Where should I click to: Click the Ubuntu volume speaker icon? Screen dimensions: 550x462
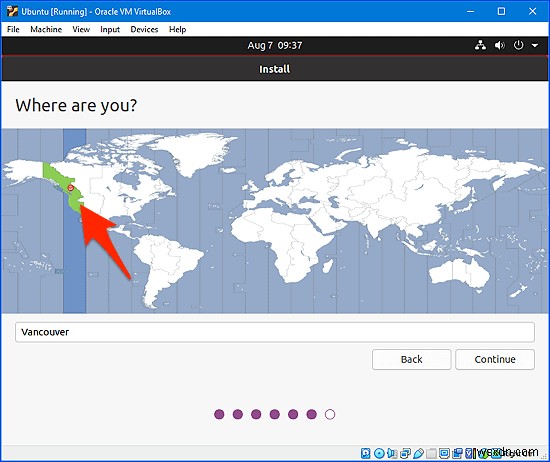tap(499, 45)
